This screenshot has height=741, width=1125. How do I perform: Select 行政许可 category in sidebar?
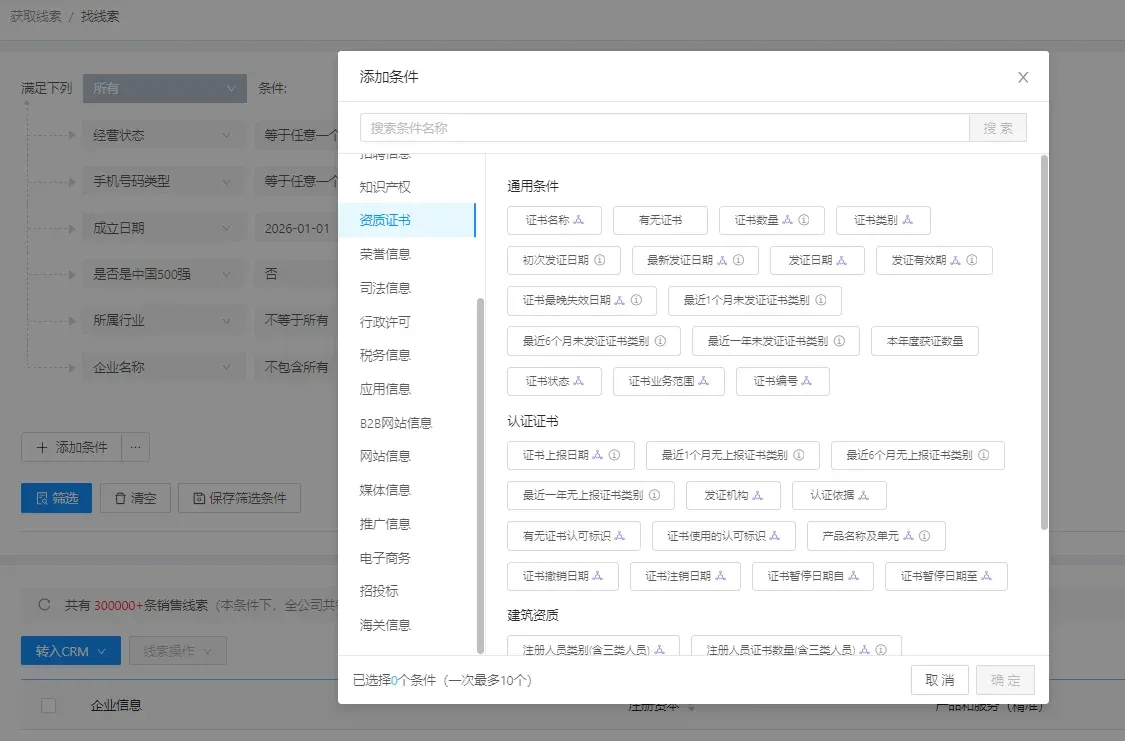tap(385, 321)
